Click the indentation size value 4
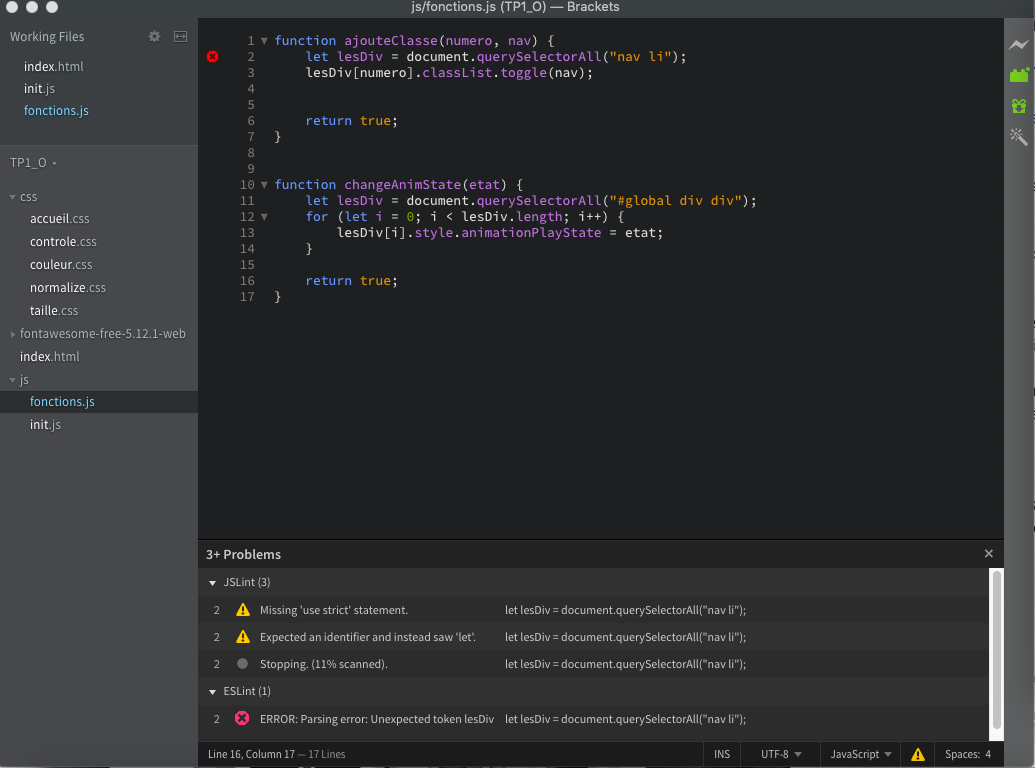 click(x=988, y=754)
